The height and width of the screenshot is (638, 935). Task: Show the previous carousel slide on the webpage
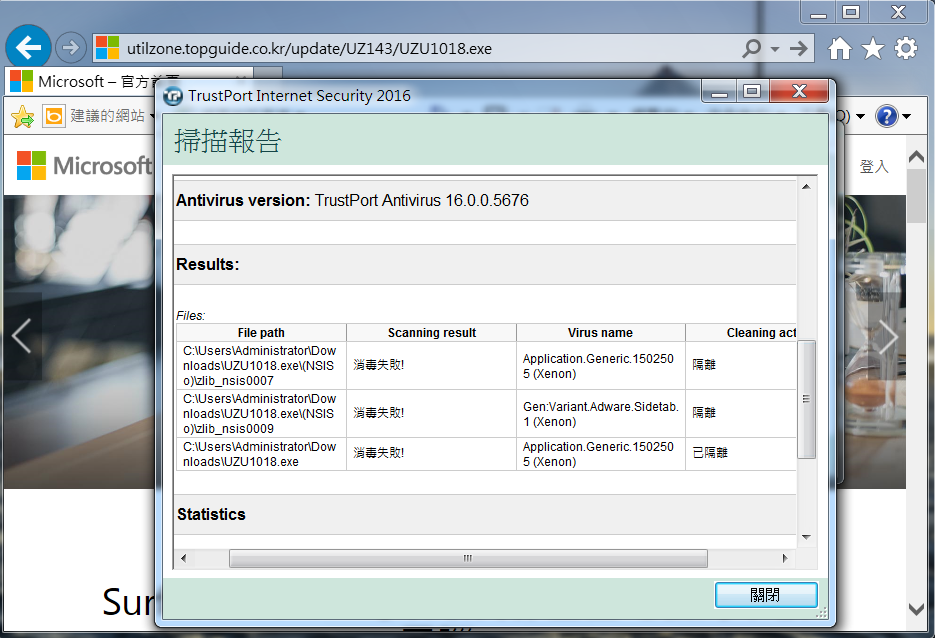(21, 336)
